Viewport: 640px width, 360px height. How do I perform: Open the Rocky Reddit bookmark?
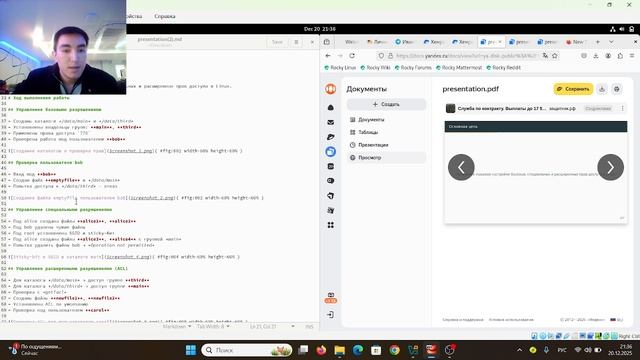503,68
